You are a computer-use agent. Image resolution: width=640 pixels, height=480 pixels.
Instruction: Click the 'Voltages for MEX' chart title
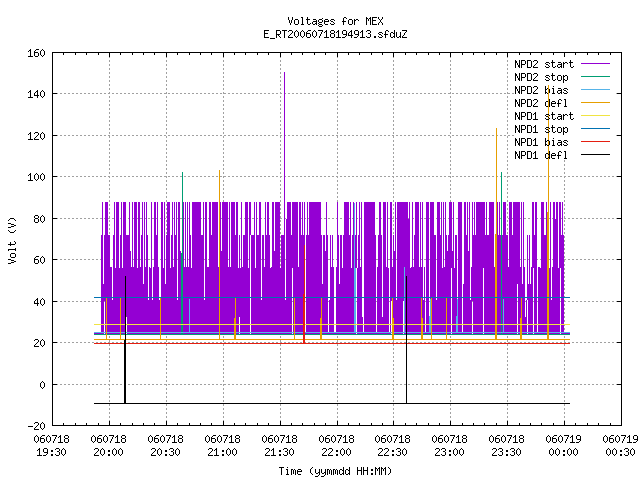(x=335, y=21)
